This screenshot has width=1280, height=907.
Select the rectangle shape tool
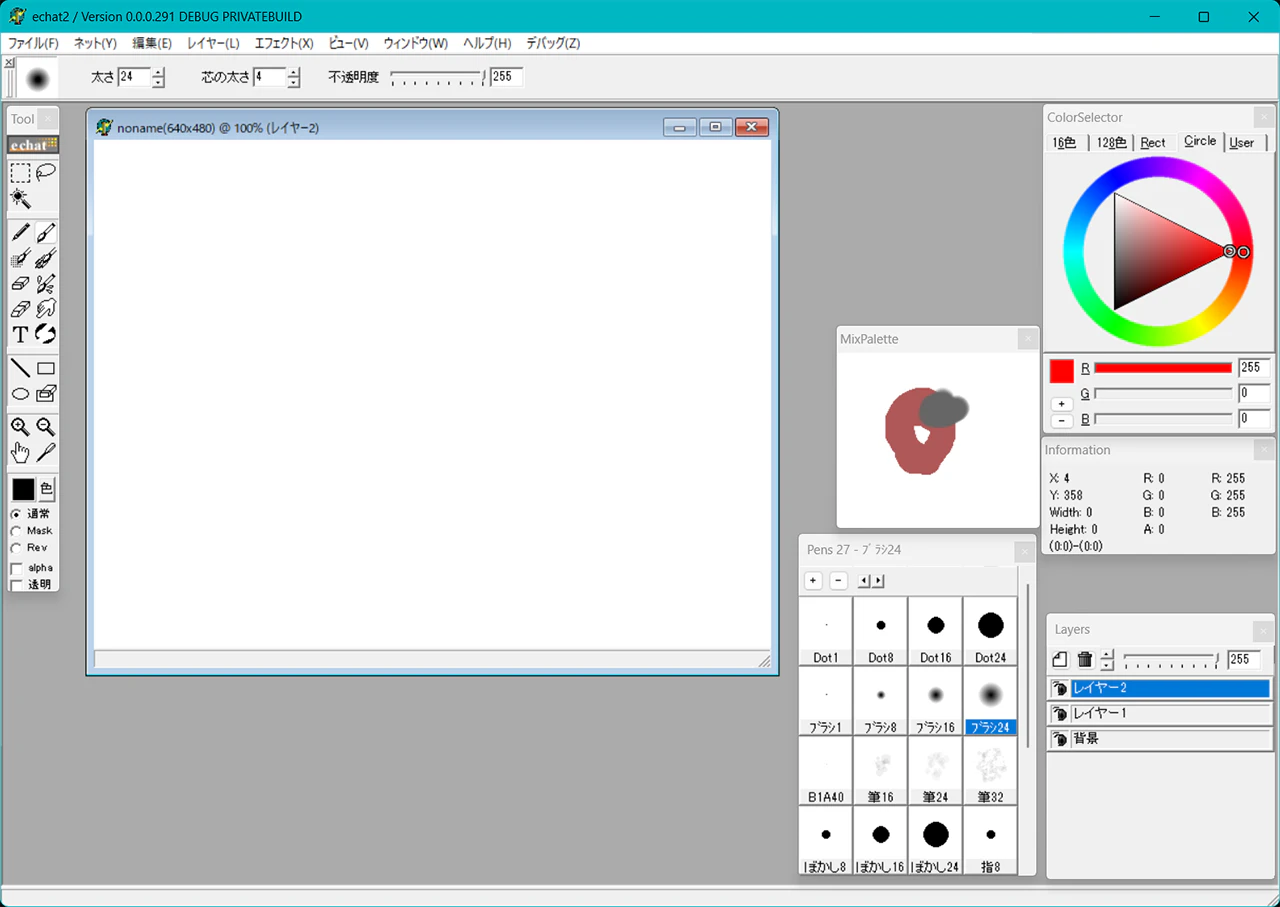point(46,369)
